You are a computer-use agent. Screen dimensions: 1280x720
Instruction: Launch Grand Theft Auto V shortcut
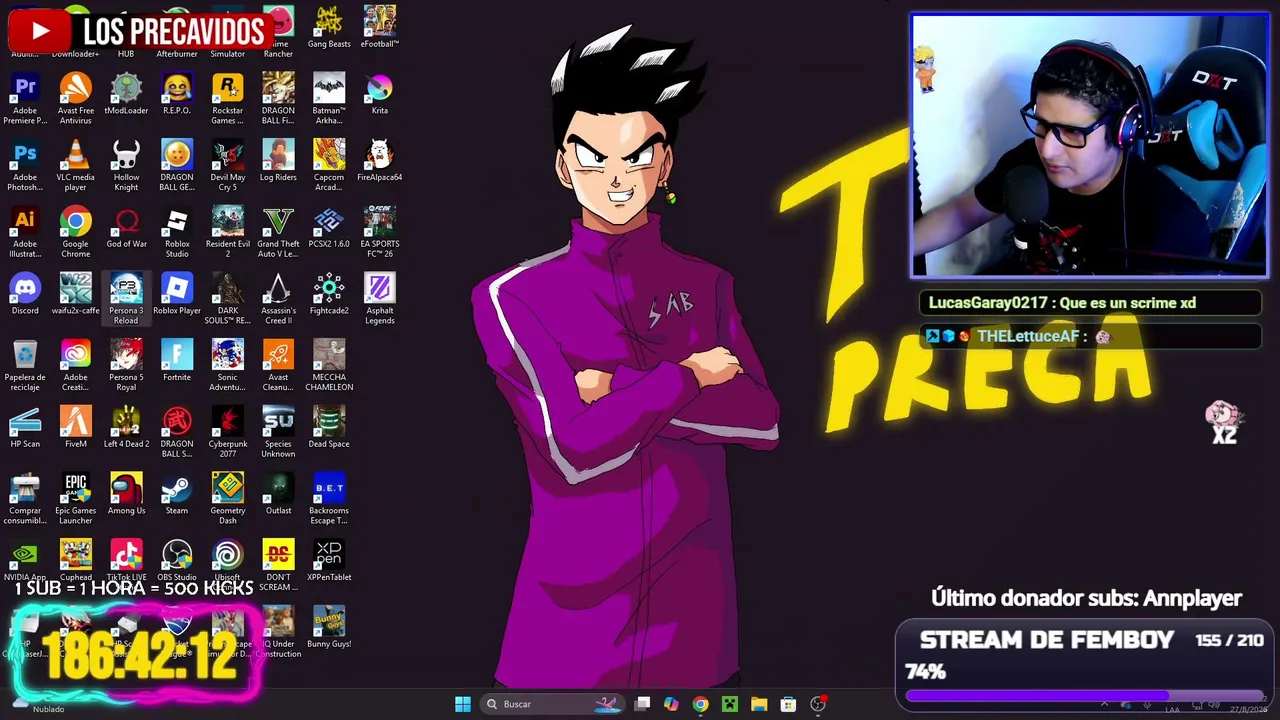pos(278,232)
